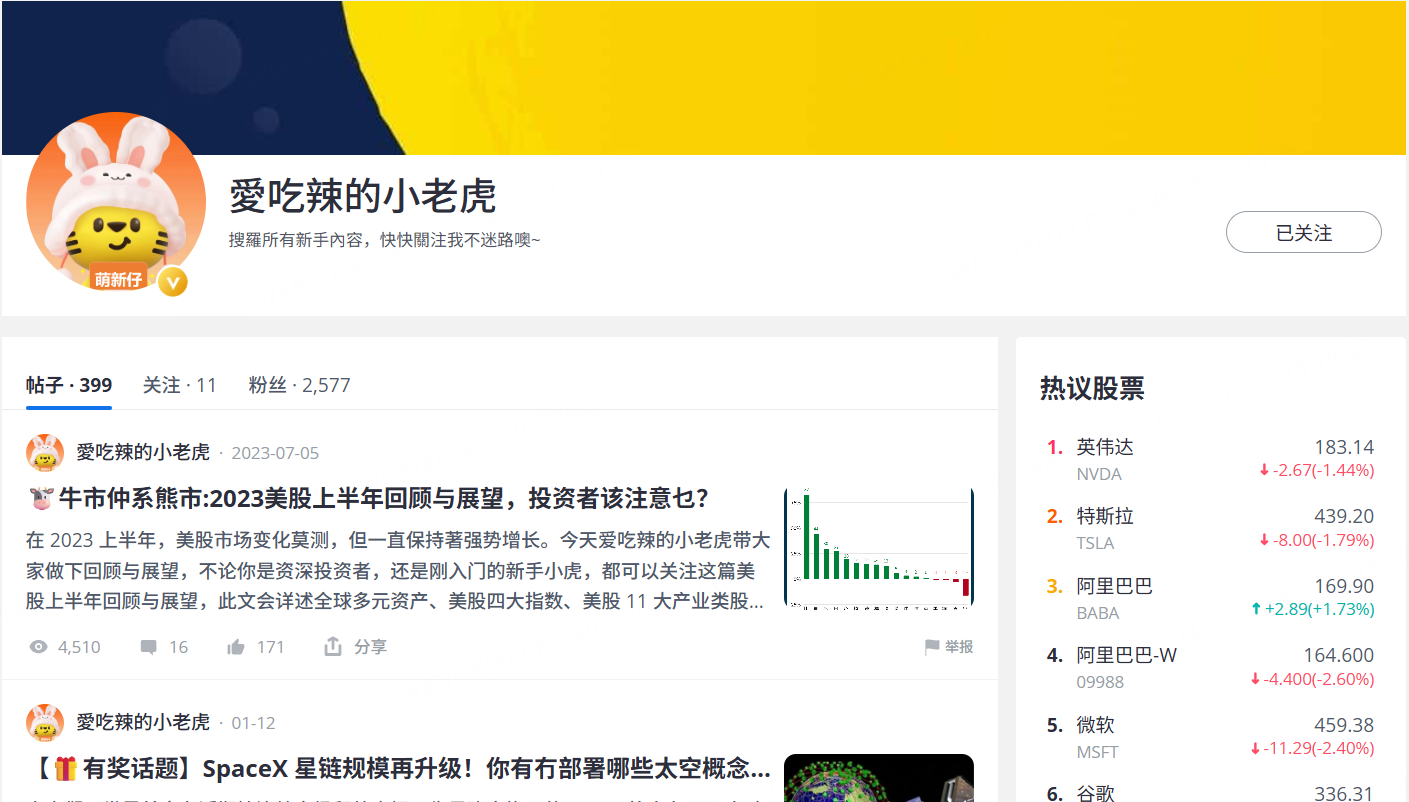Click the large profile avatar

[116, 203]
